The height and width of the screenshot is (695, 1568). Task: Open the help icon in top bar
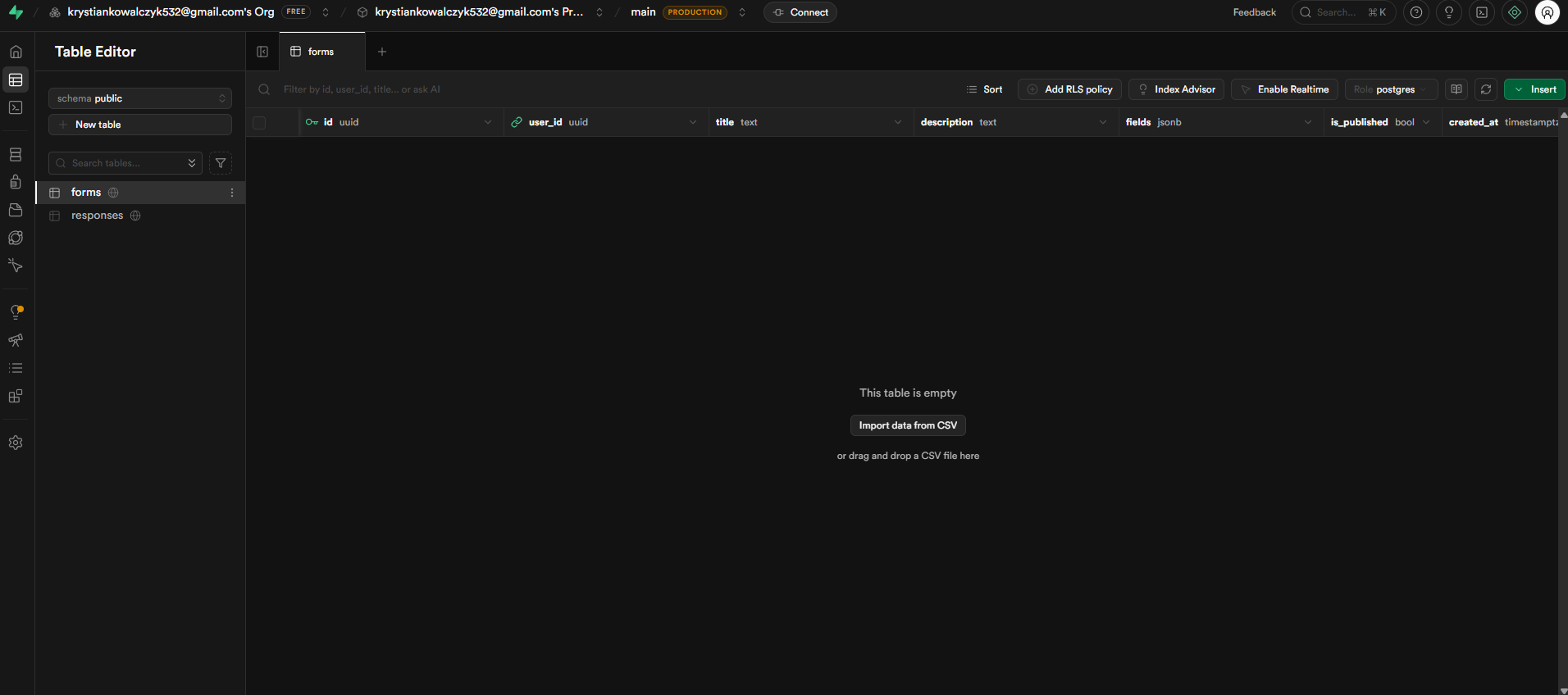pyautogui.click(x=1415, y=12)
